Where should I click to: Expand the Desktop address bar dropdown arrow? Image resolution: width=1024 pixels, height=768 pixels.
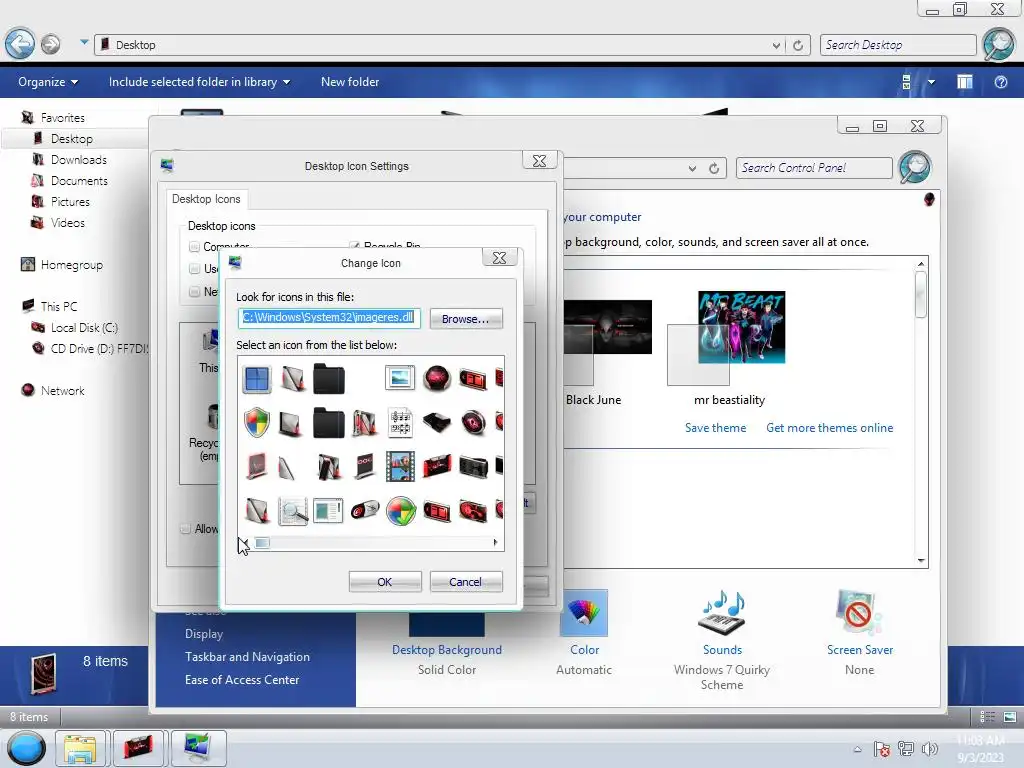click(776, 46)
